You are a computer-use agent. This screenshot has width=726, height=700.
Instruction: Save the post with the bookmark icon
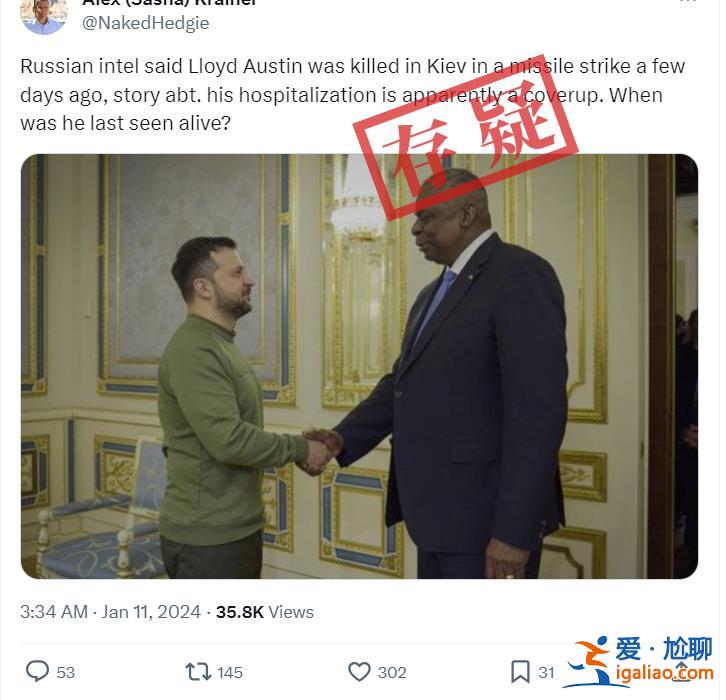coord(520,672)
